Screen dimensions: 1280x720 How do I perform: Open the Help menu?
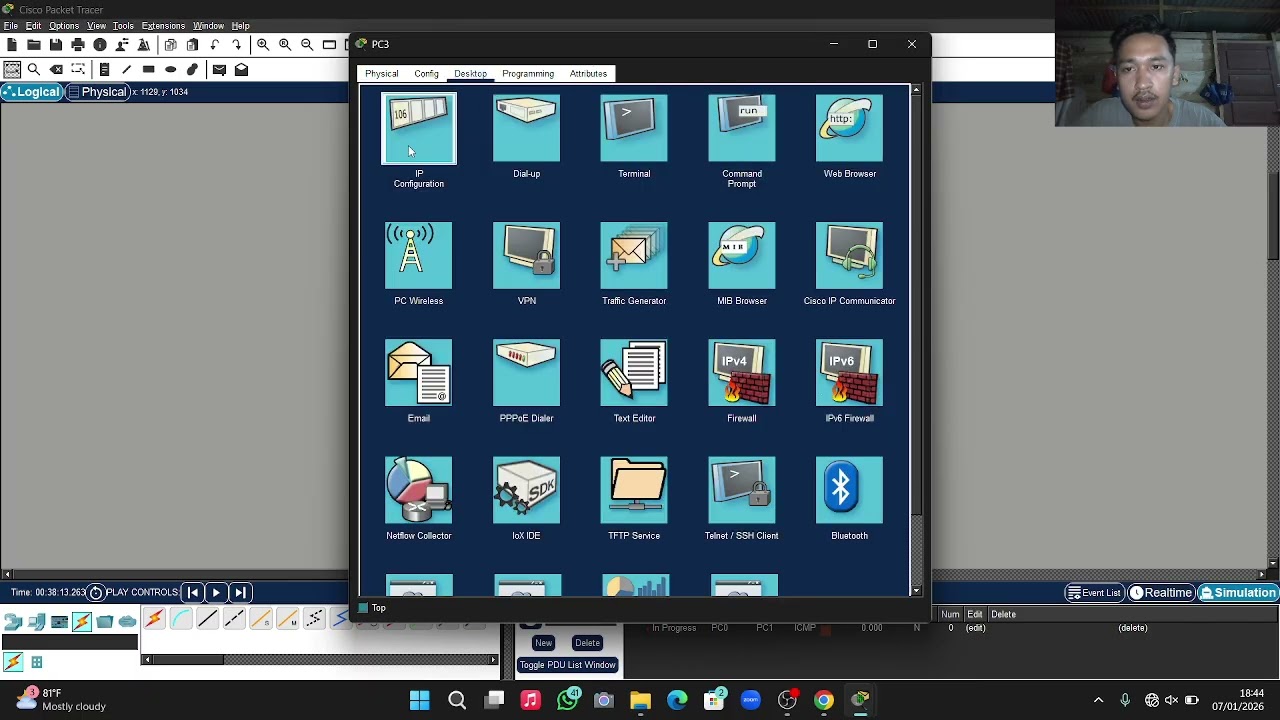240,26
